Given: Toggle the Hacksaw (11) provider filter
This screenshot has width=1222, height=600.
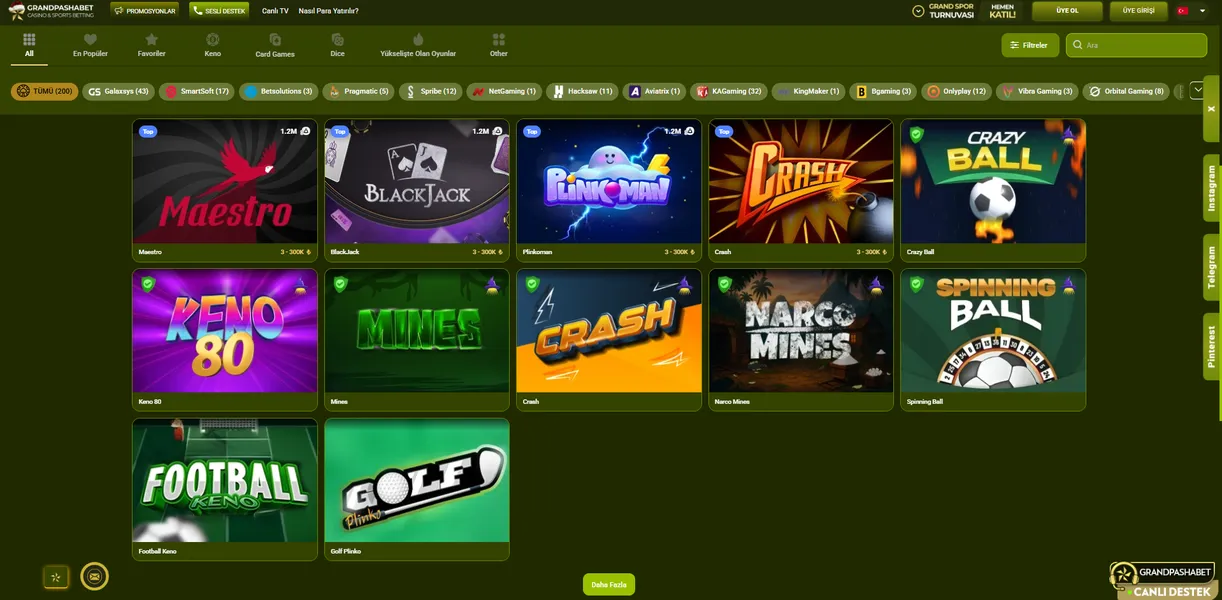Looking at the screenshot, I should (581, 90).
